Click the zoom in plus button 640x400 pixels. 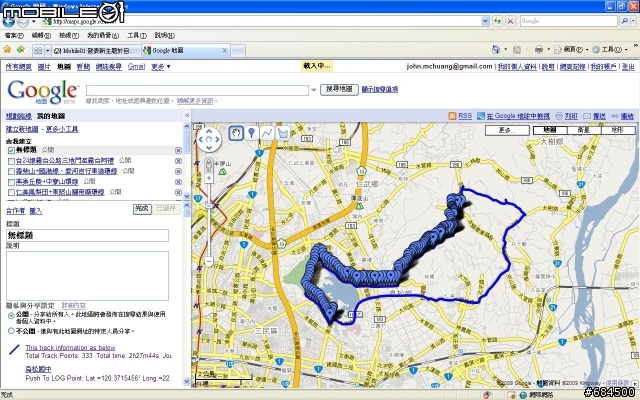click(209, 178)
